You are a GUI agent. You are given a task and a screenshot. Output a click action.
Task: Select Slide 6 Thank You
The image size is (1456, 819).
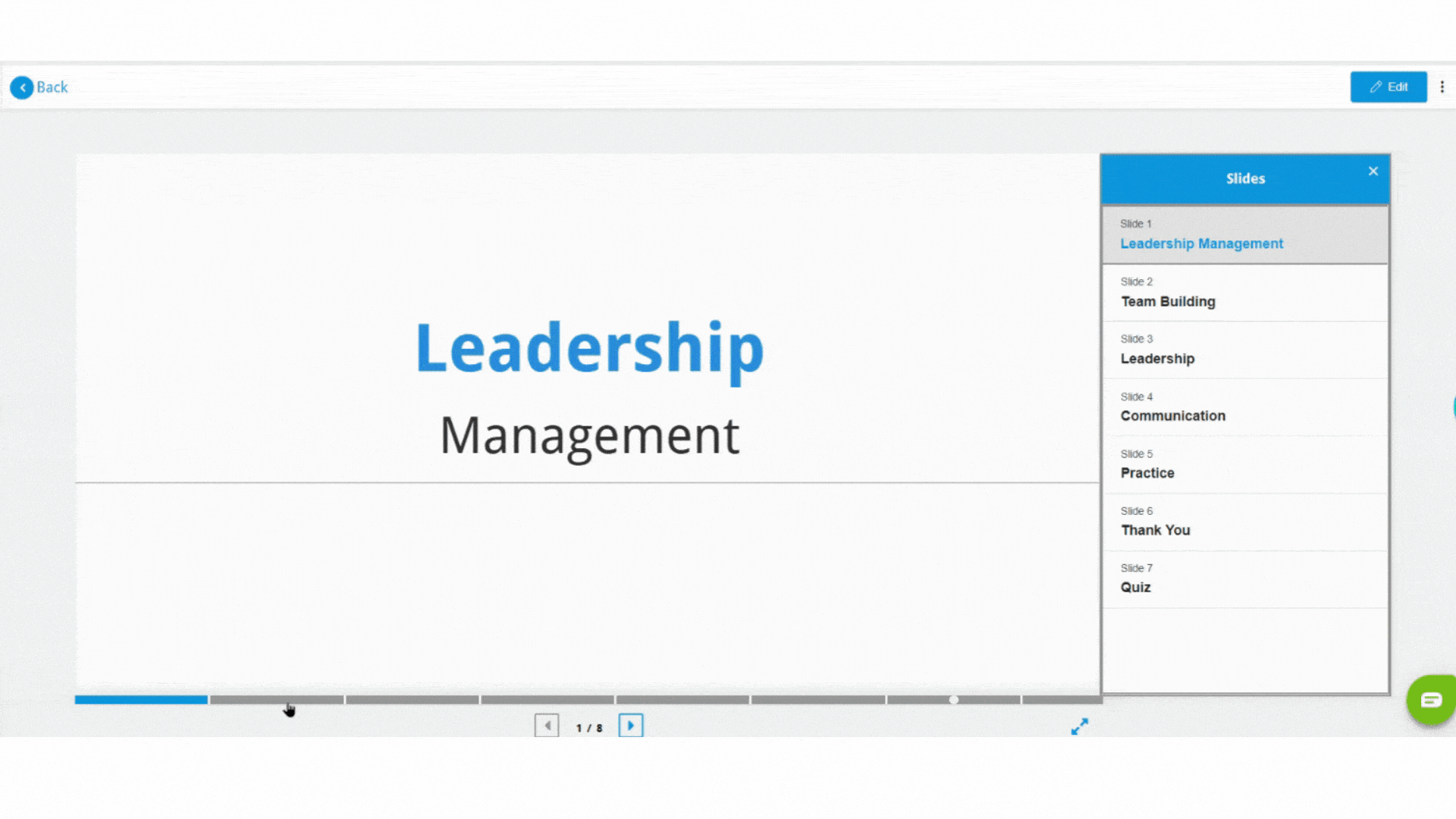pyautogui.click(x=1244, y=521)
